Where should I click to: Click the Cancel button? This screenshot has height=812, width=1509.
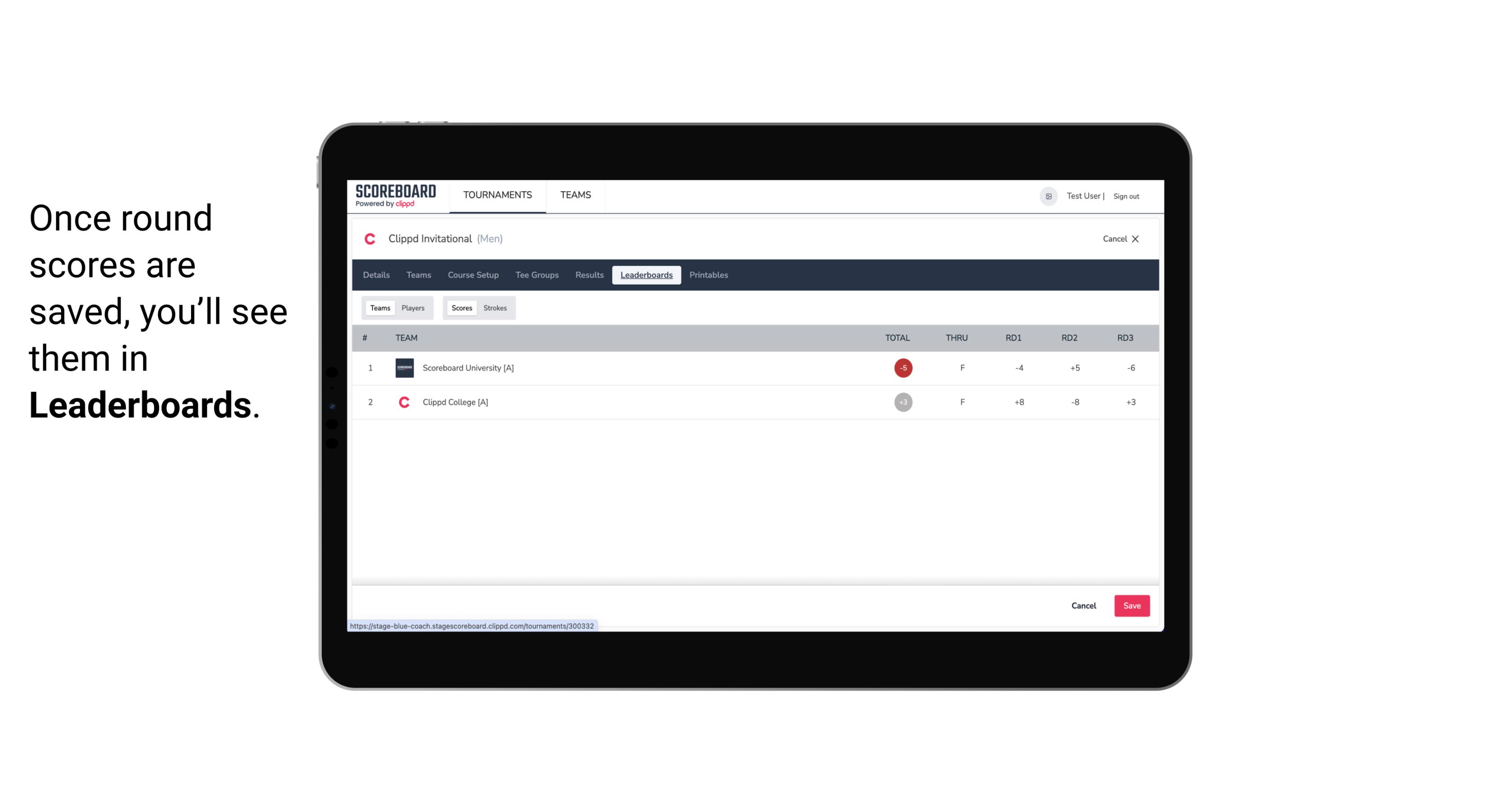(1084, 605)
